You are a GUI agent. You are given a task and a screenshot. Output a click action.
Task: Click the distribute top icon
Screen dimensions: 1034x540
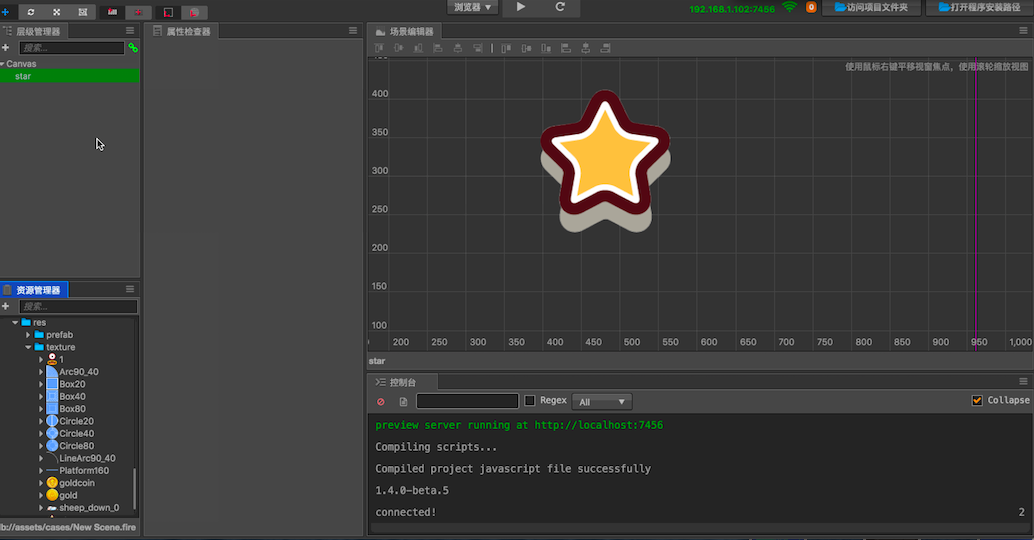pos(506,48)
